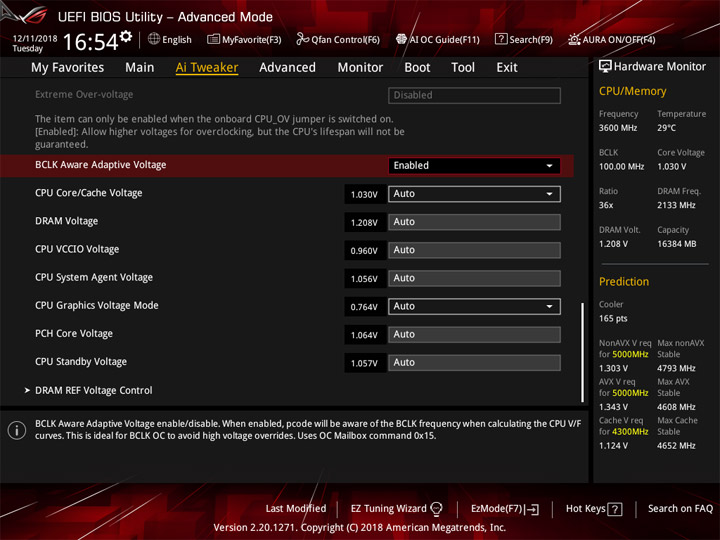720x540 pixels.
Task: Click the 1.030V CPU Core/Cache value
Action: [x=364, y=194]
